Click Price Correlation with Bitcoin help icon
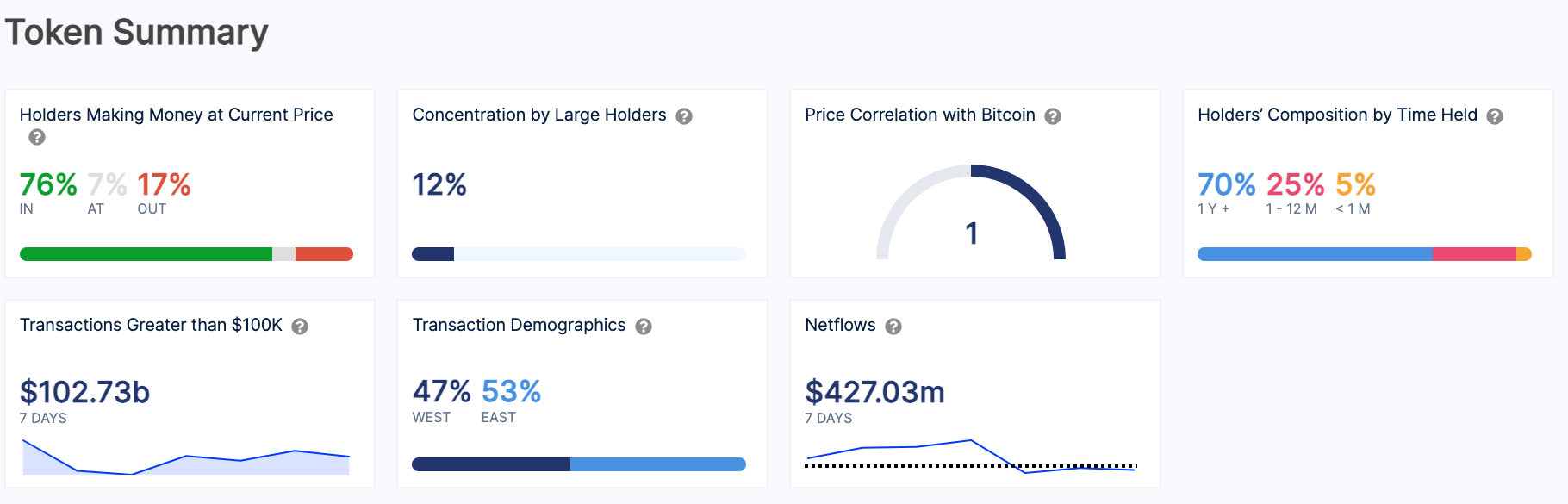 click(x=1053, y=116)
